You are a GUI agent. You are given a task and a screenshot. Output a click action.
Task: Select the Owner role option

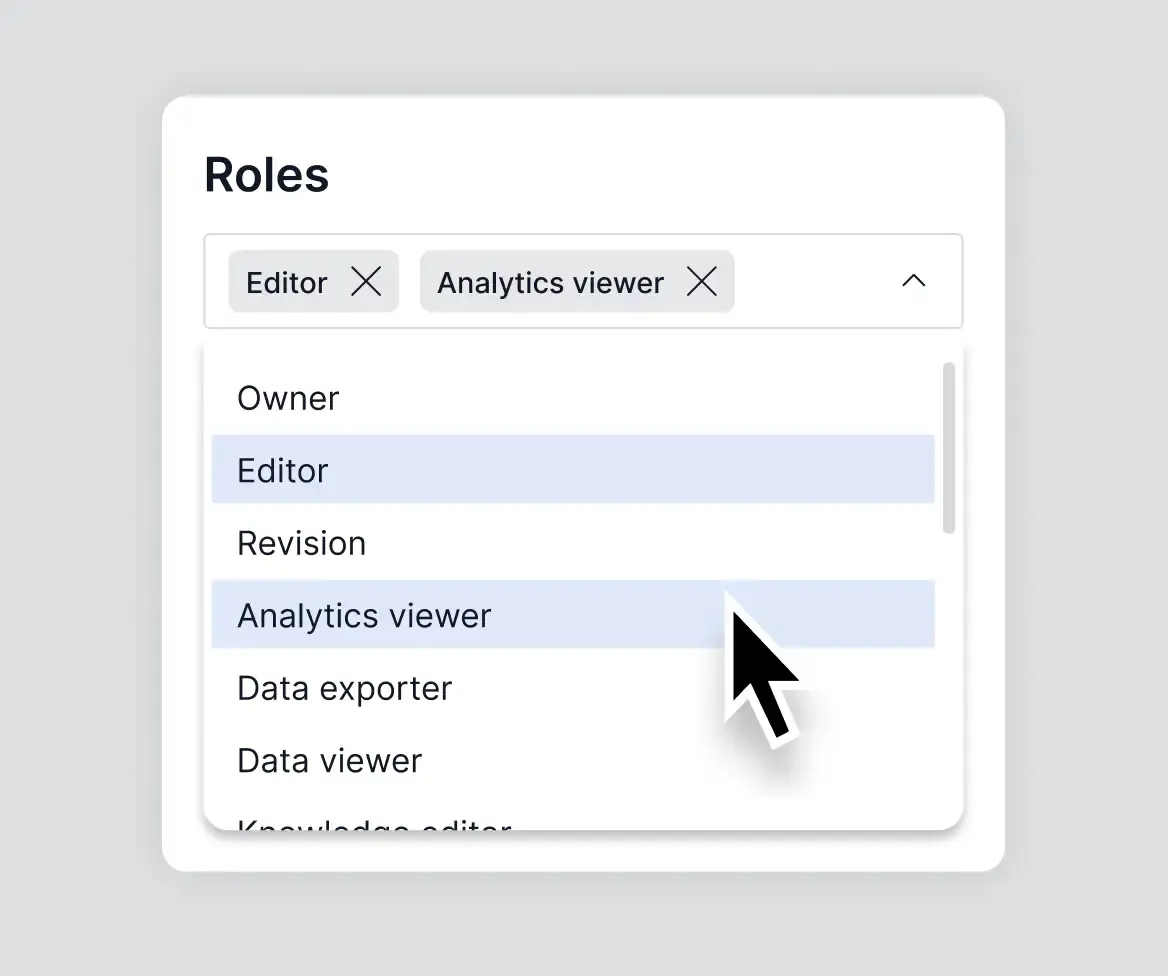click(288, 398)
